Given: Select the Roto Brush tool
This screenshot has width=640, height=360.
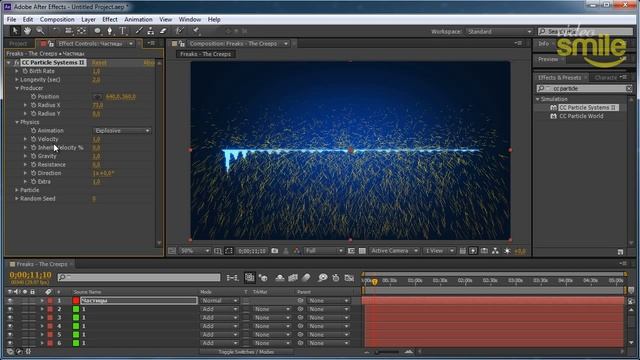Looking at the screenshot, I should click(x=179, y=31).
